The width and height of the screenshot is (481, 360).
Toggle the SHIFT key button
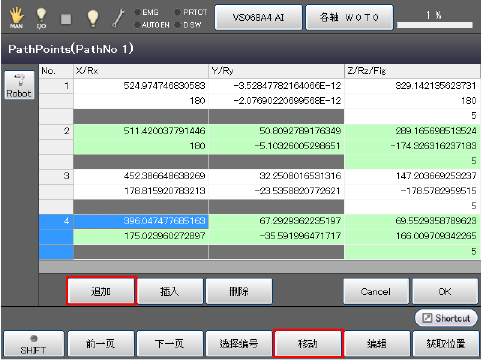point(34,344)
